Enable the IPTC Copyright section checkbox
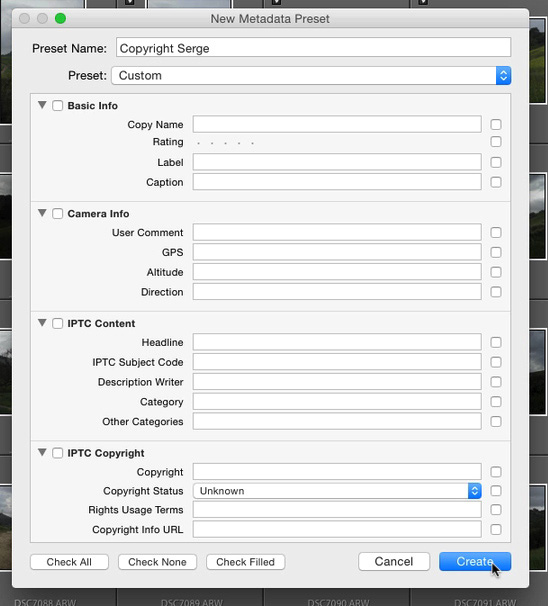The image size is (548, 606). click(58, 453)
